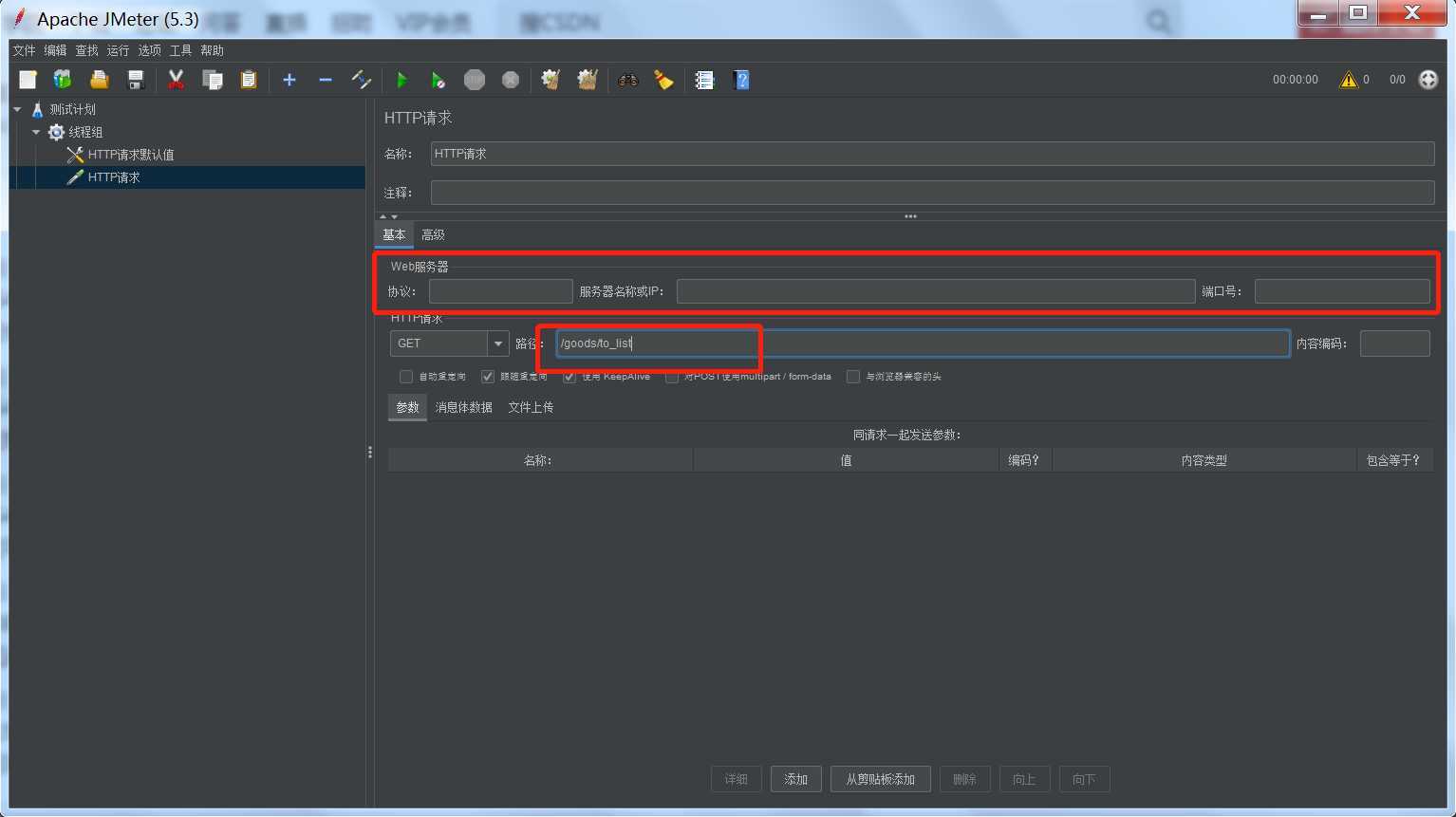Start the test with green play icon
1456x817 pixels.
point(402,80)
